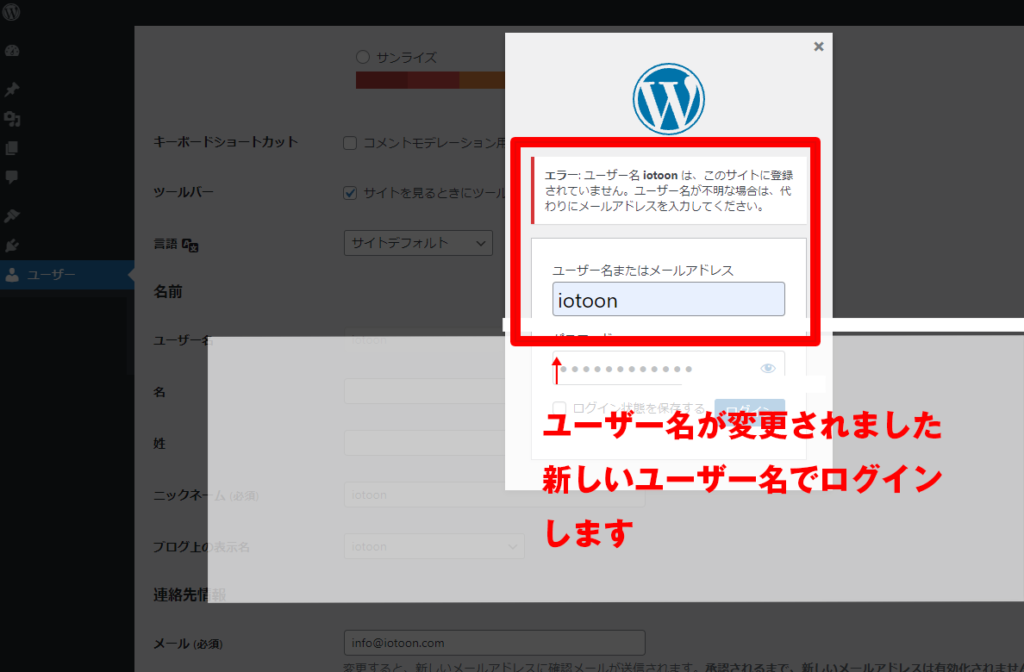Click the 名前 section heading

coord(168,291)
